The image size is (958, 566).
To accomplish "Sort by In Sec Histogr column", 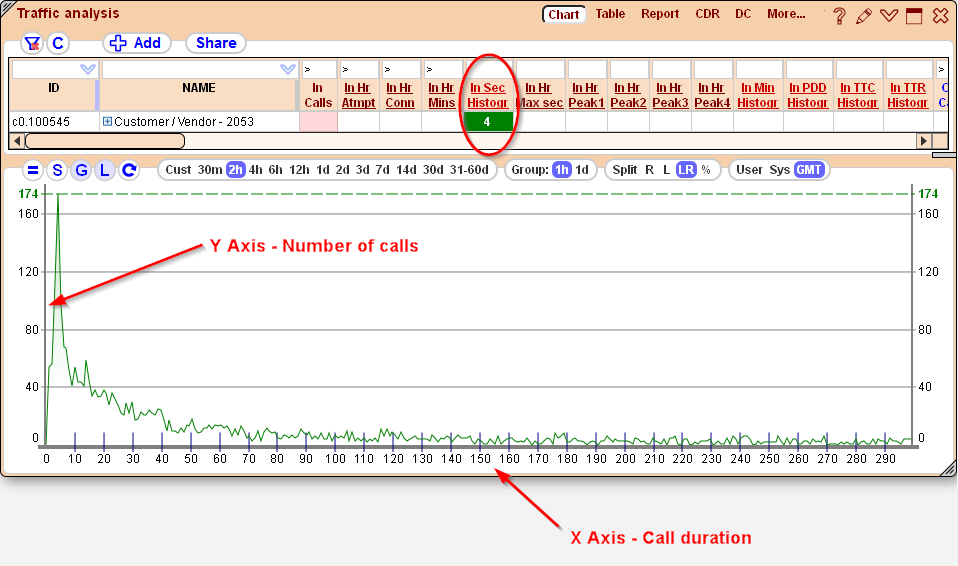I will pyautogui.click(x=488, y=95).
